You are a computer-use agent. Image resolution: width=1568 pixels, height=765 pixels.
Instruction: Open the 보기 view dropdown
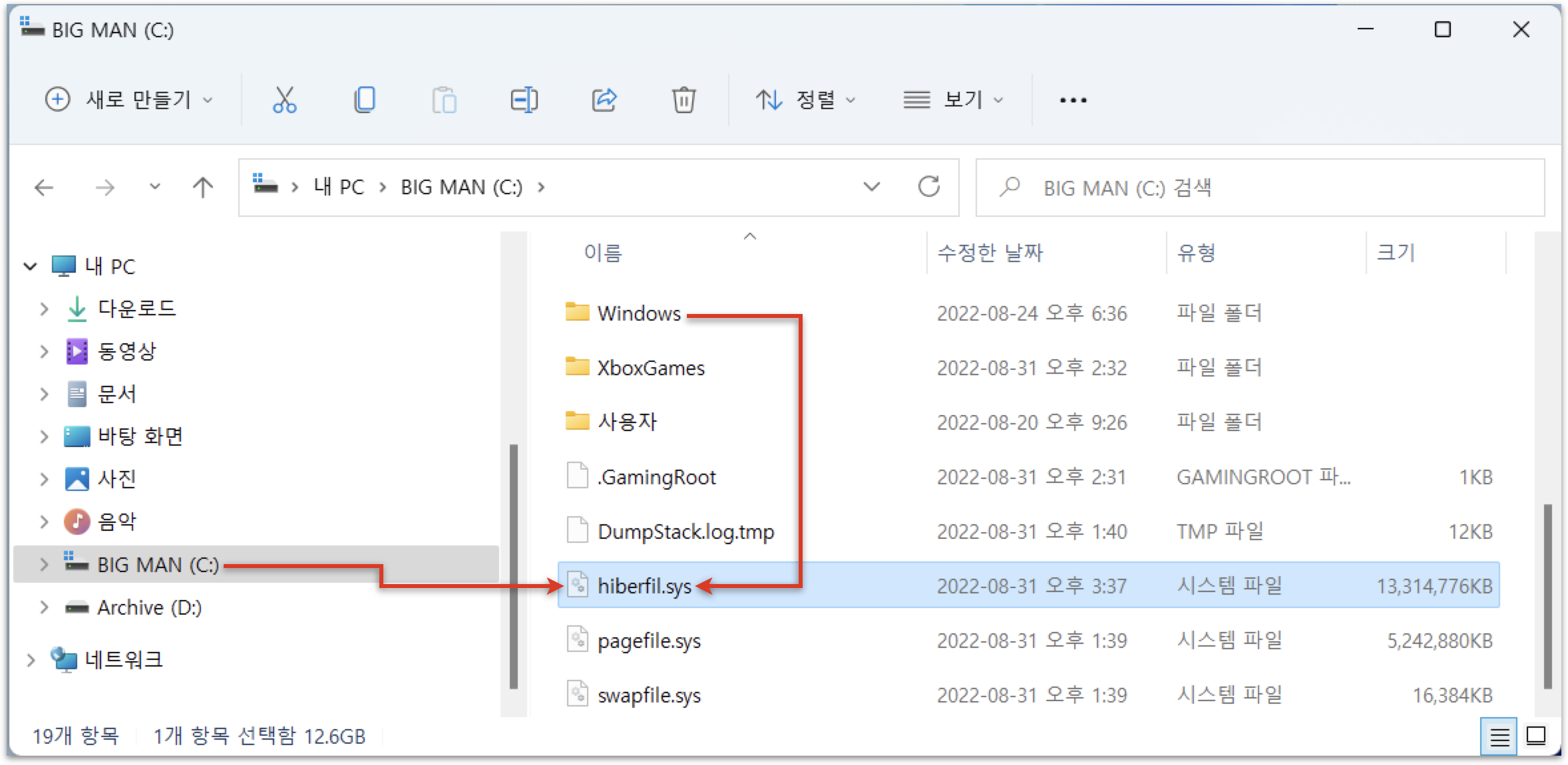click(952, 100)
